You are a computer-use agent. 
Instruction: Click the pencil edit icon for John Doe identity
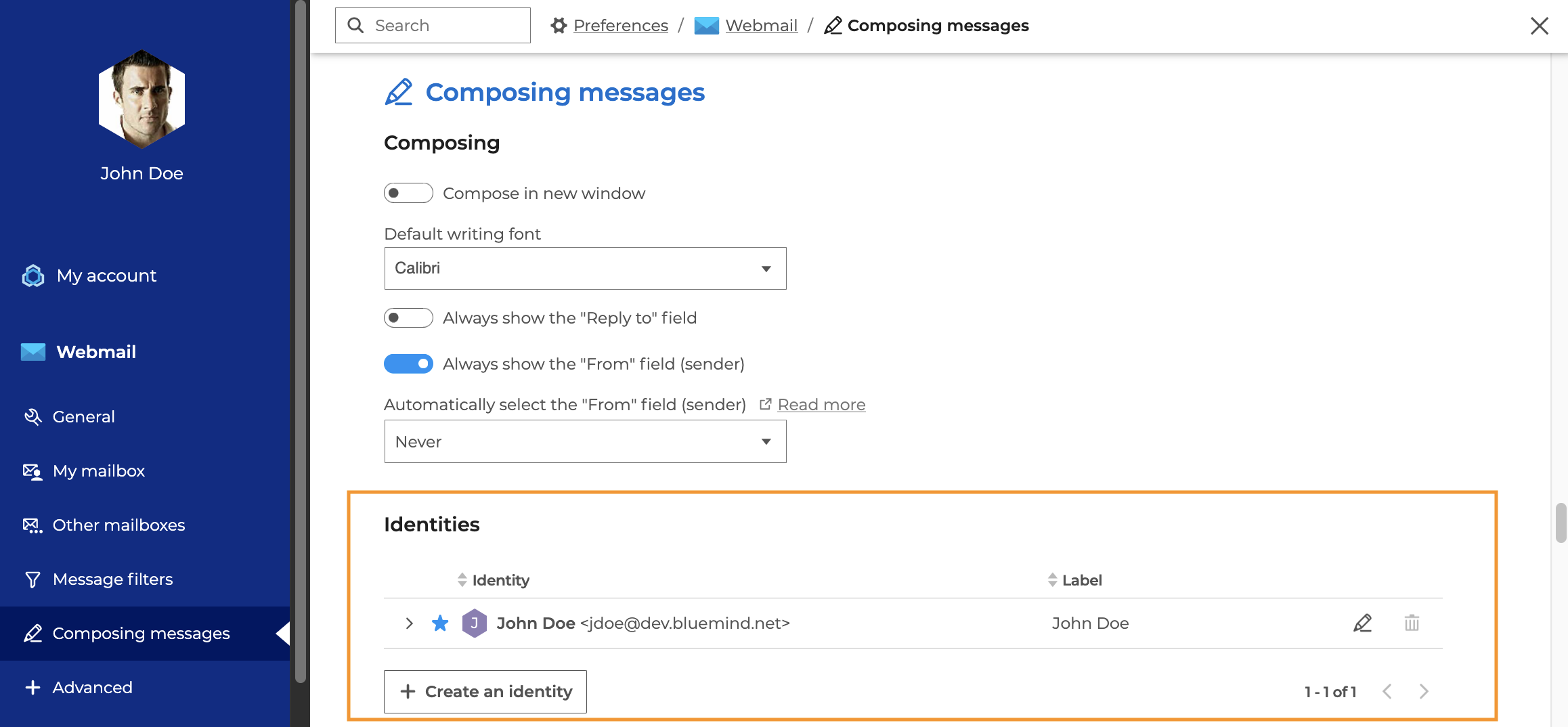pyautogui.click(x=1362, y=623)
